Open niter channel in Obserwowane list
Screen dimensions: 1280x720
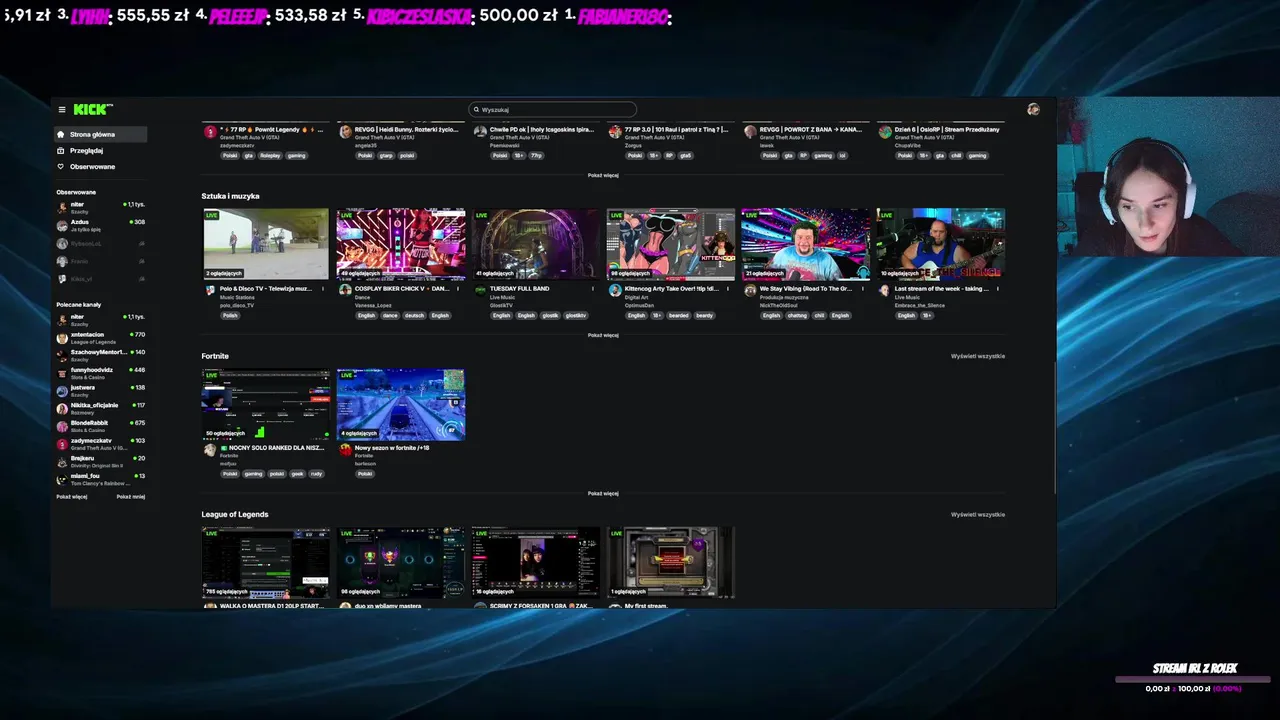100,208
